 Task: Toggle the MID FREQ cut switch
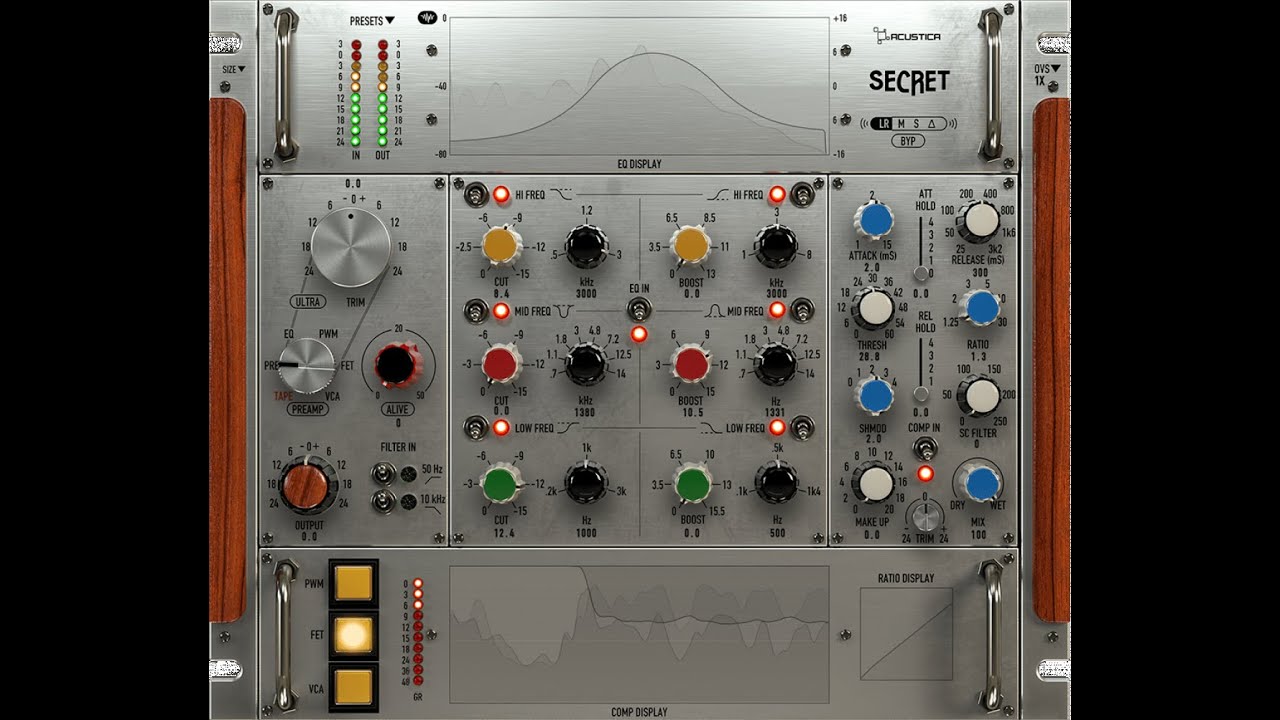[476, 312]
